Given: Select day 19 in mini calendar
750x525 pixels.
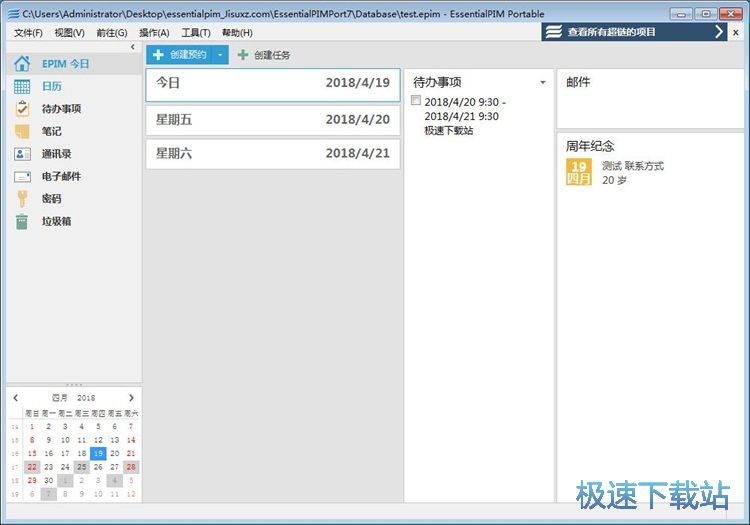Looking at the screenshot, I should (x=98, y=453).
